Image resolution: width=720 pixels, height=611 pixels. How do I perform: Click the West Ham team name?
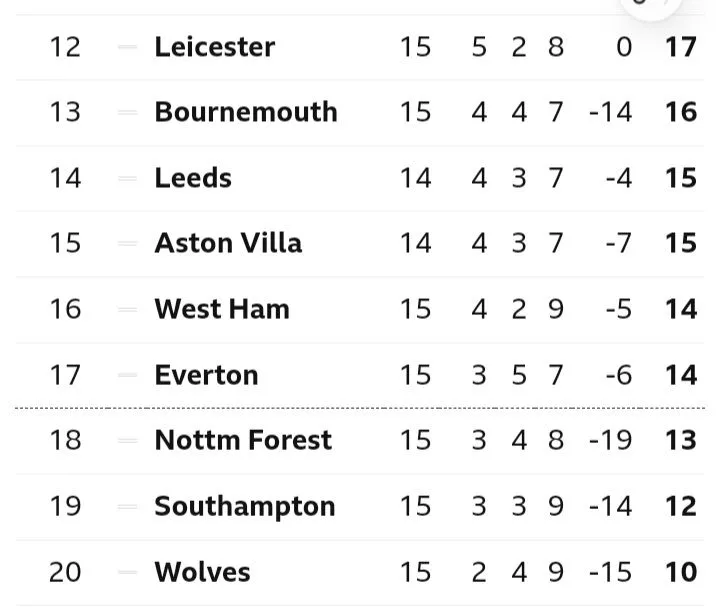coord(222,309)
